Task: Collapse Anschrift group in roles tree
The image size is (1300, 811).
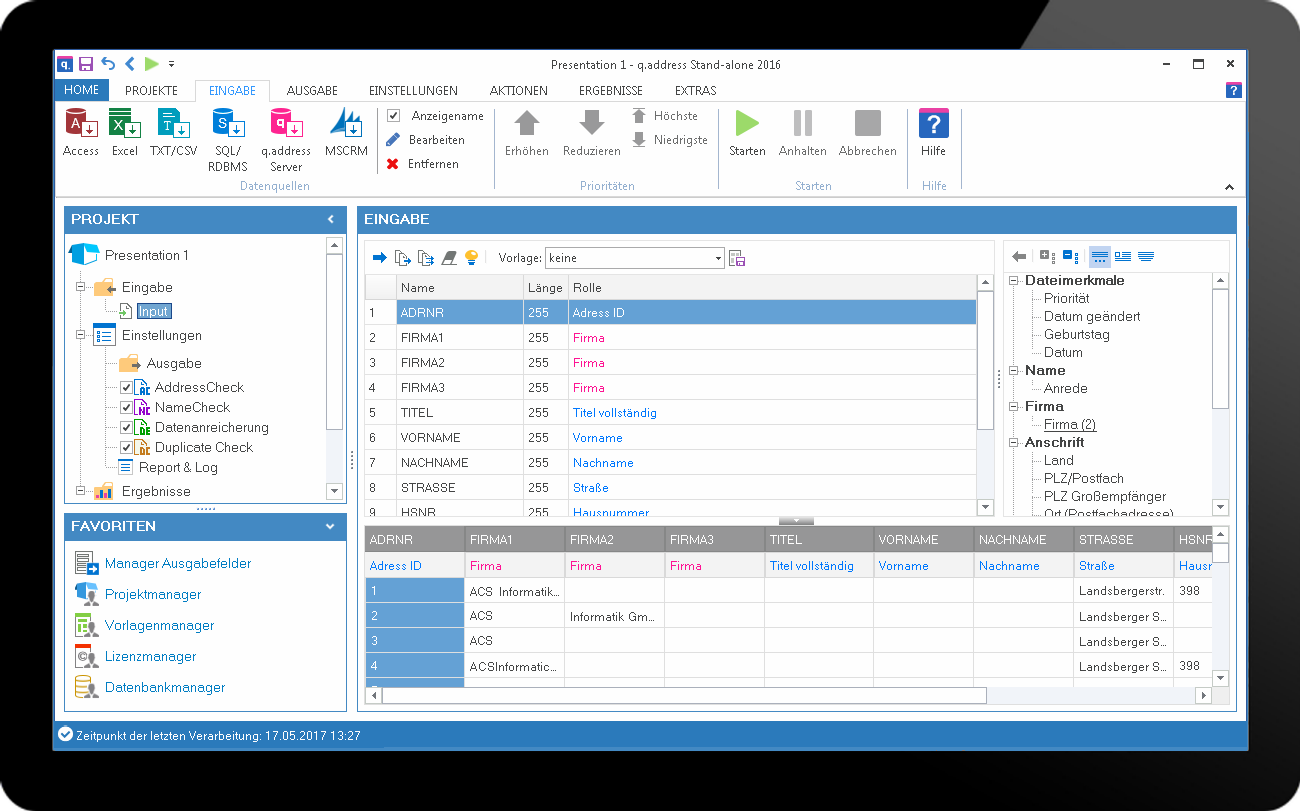Action: tap(1016, 442)
